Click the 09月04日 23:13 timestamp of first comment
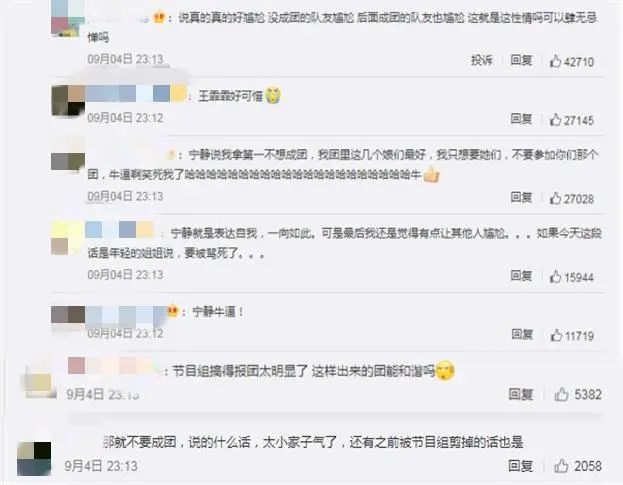The image size is (623, 485). click(125, 59)
